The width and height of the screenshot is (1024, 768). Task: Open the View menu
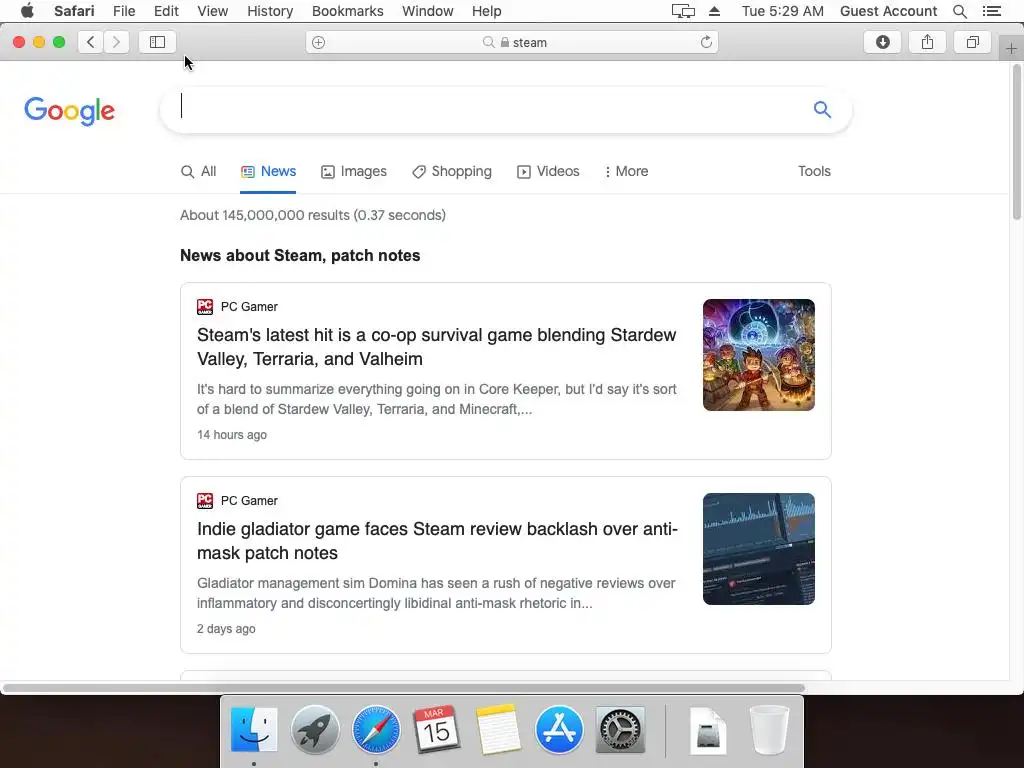(x=213, y=11)
